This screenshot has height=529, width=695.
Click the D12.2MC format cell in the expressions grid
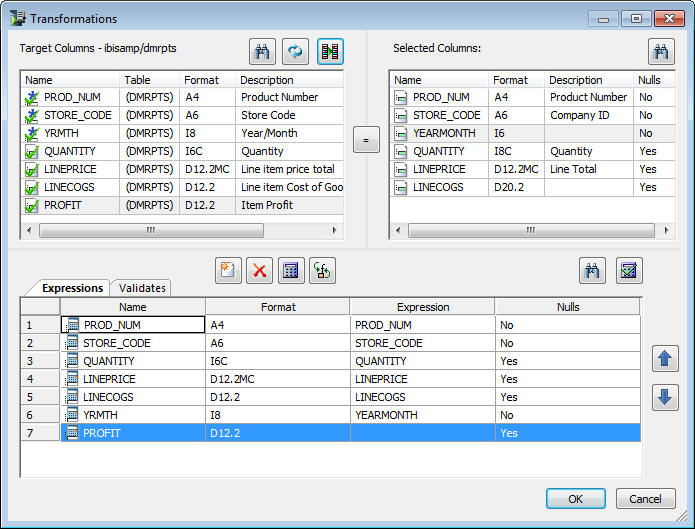(277, 379)
